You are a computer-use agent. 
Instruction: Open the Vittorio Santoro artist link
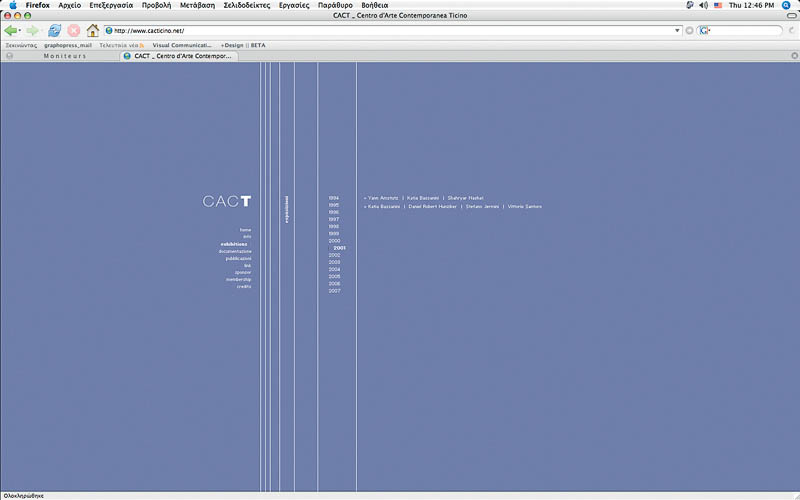(x=524, y=207)
